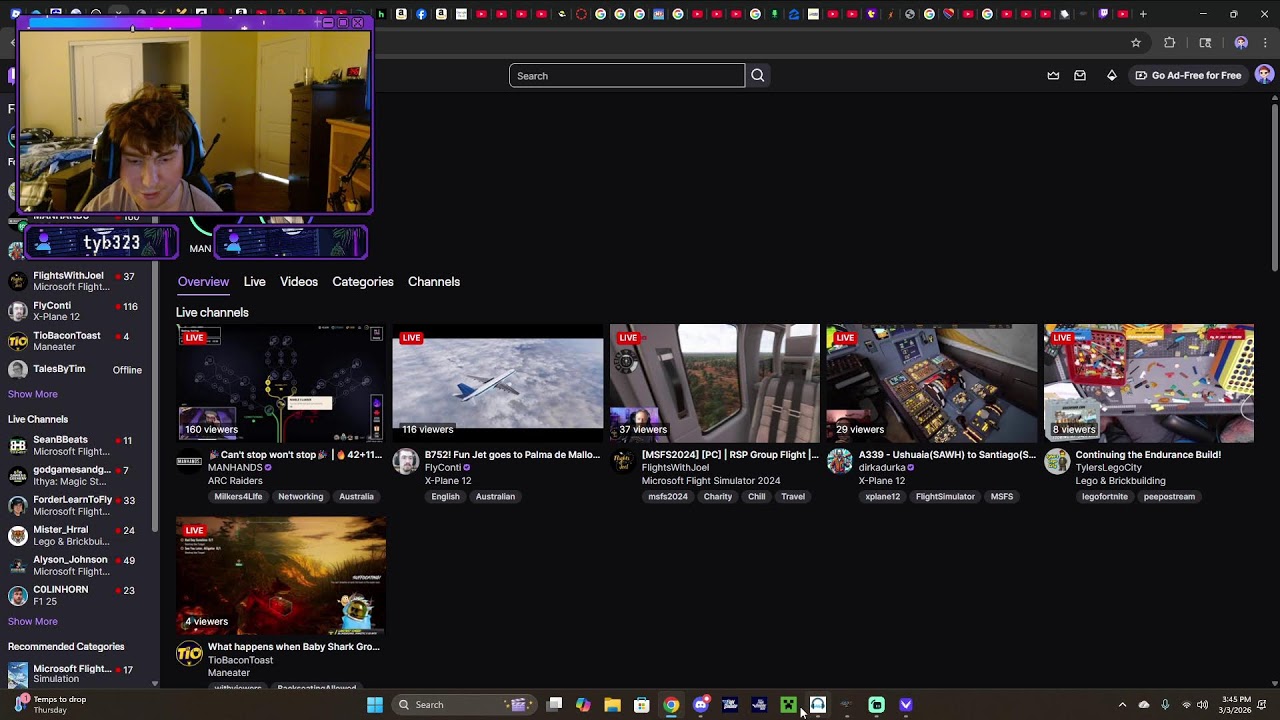Click the Networking tag
Viewport: 1280px width, 720px height.
click(301, 497)
